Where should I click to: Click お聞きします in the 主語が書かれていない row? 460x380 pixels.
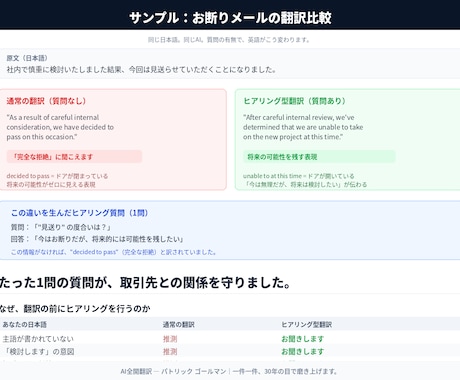coord(303,339)
